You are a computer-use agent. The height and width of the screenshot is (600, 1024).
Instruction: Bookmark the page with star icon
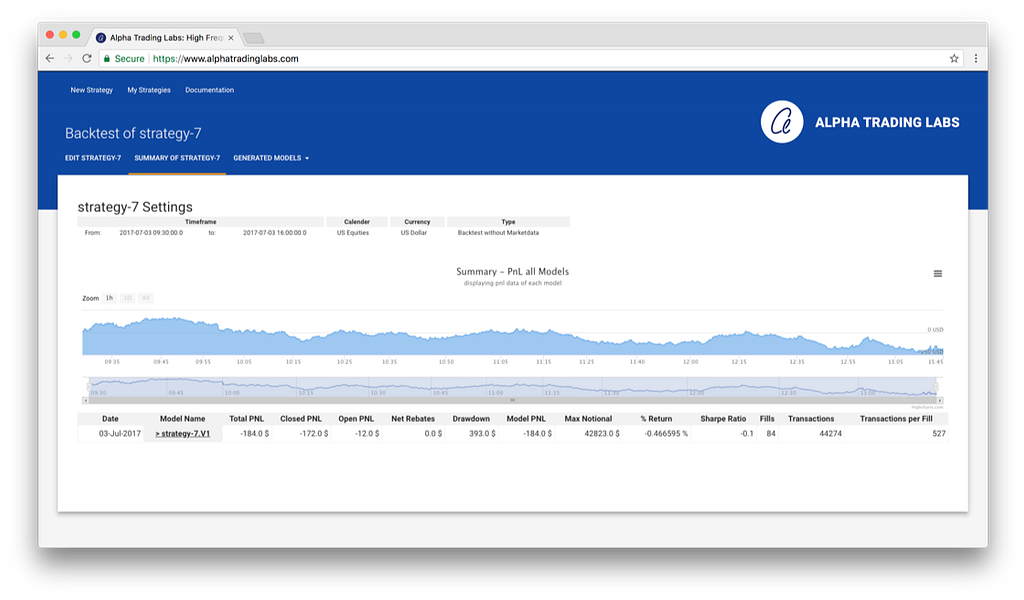pyautogui.click(x=954, y=58)
